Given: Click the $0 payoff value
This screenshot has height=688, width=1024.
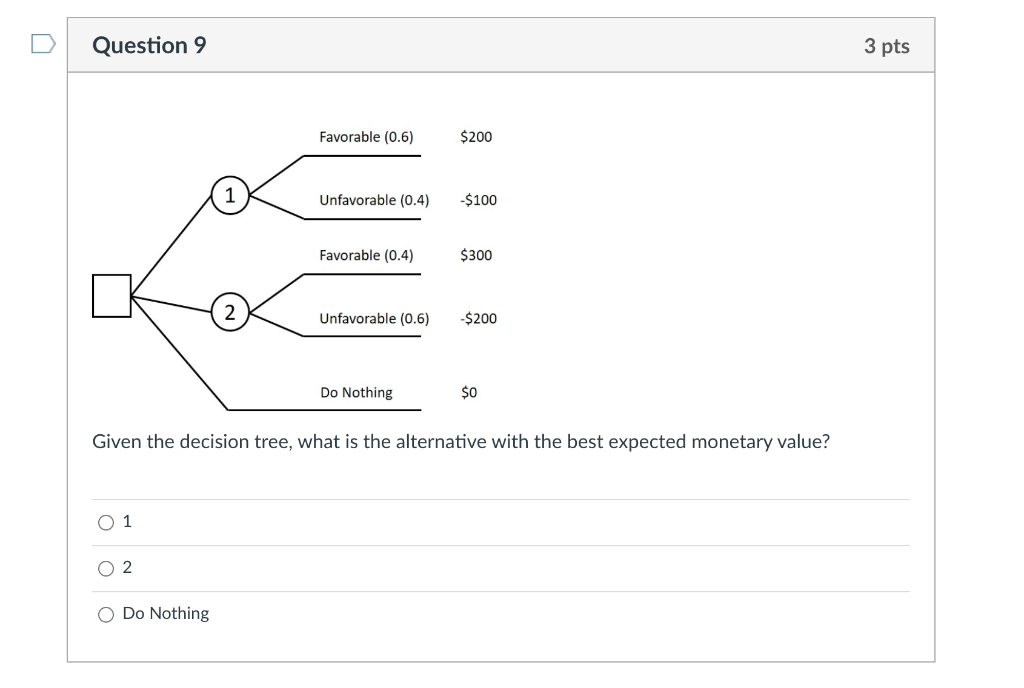Looking at the screenshot, I should 469,393.
